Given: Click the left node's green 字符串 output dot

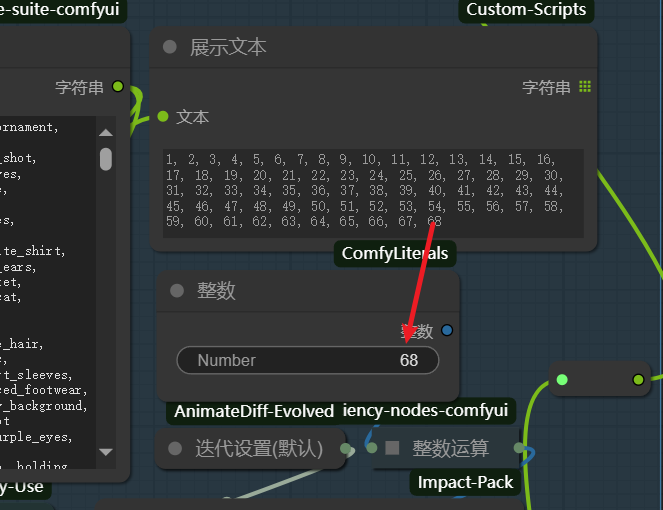Looking at the screenshot, I should [118, 87].
